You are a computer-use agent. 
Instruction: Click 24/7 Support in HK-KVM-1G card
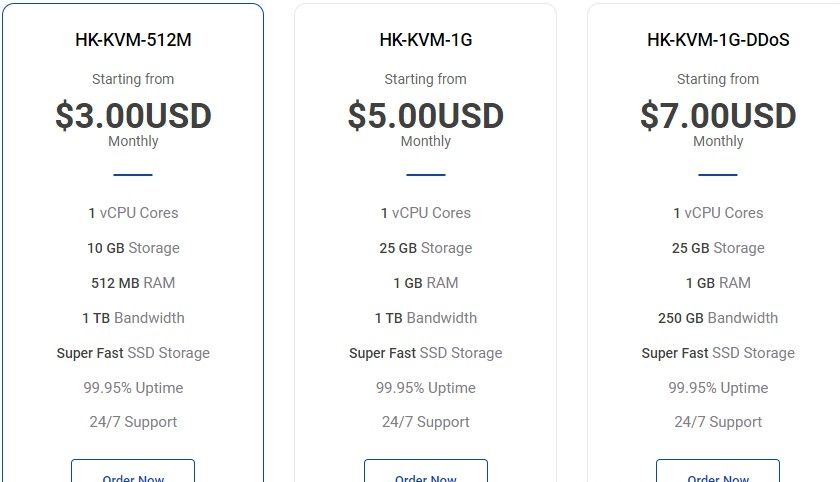pyautogui.click(x=426, y=422)
